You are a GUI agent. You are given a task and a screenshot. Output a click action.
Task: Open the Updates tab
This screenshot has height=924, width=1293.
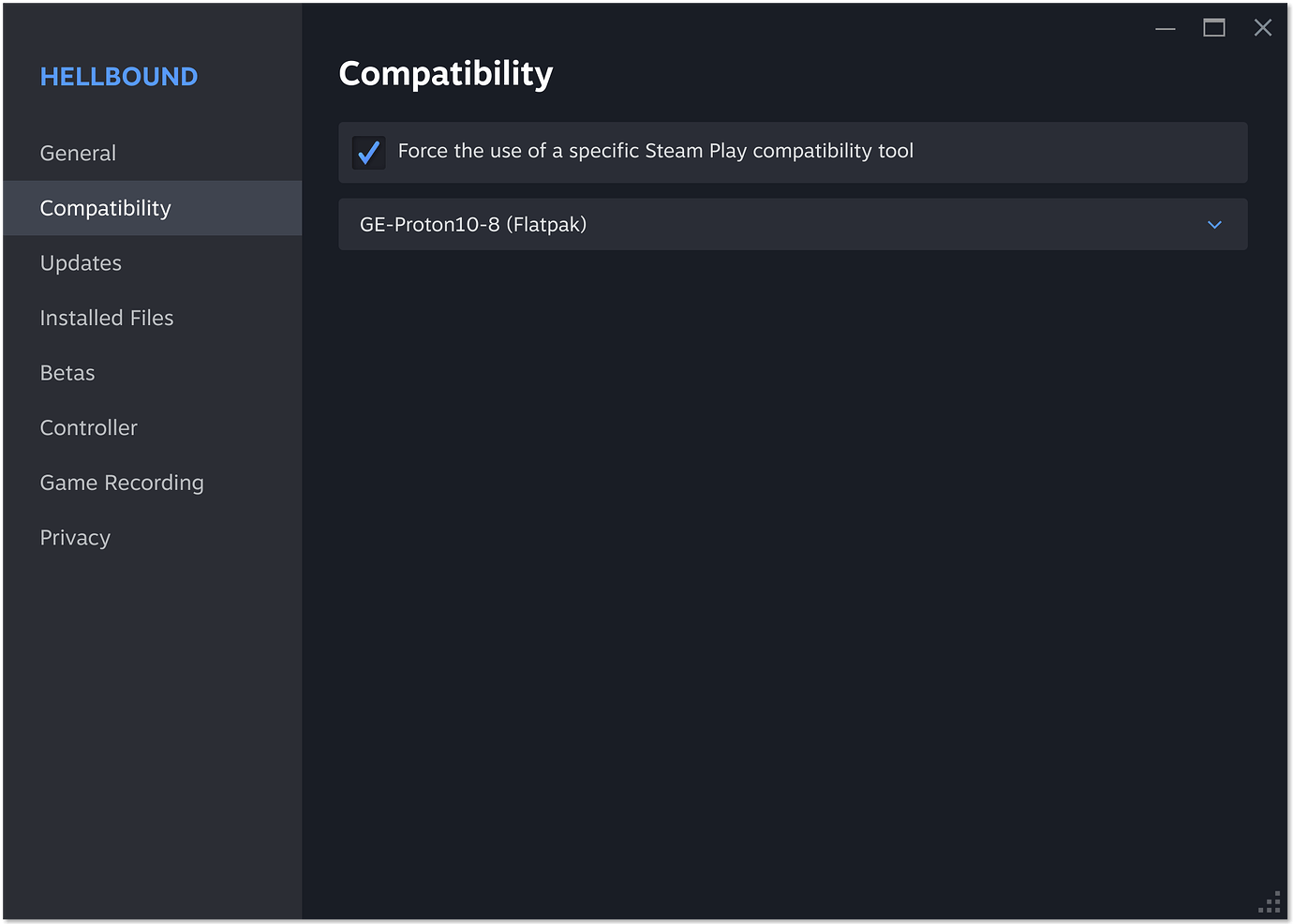point(81,263)
